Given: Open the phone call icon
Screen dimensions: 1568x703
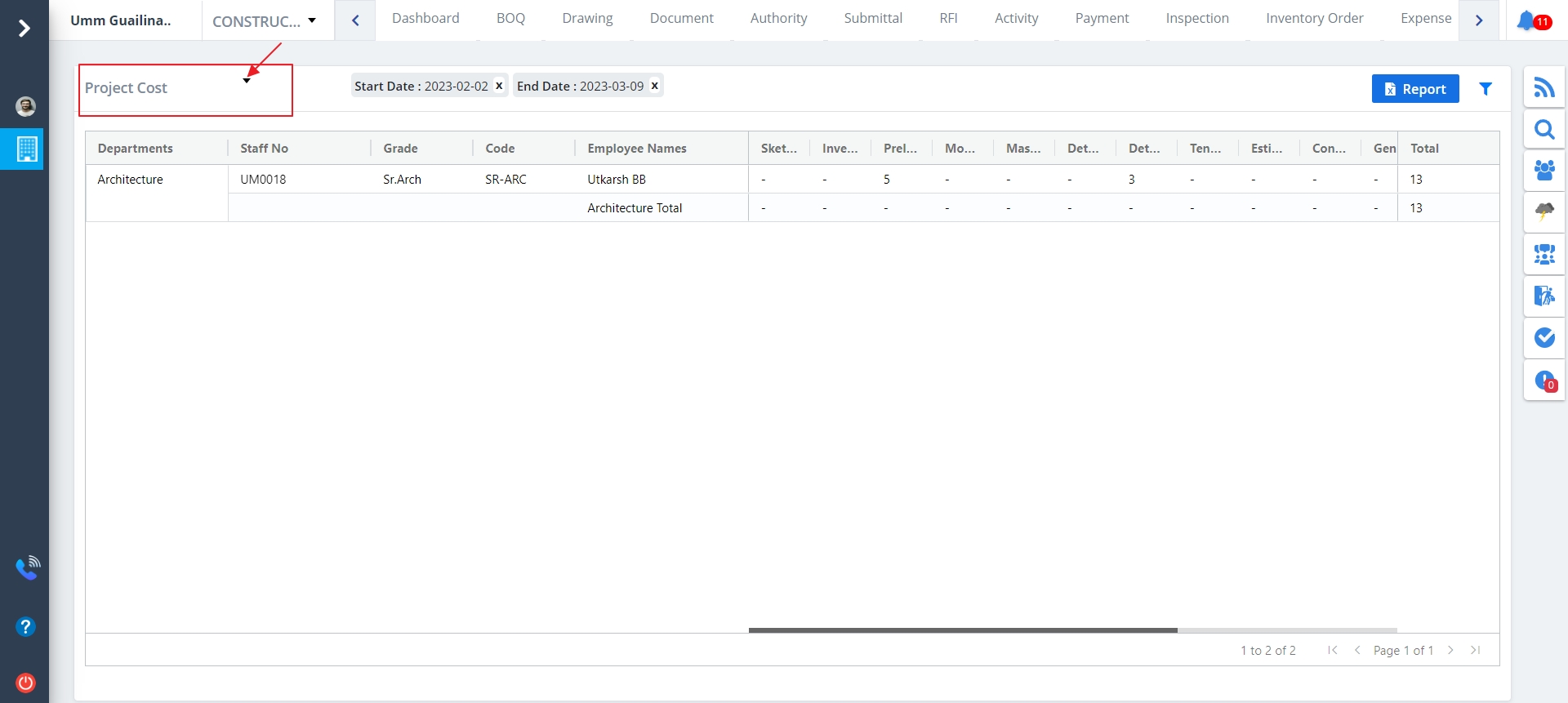Looking at the screenshot, I should coord(27,567).
